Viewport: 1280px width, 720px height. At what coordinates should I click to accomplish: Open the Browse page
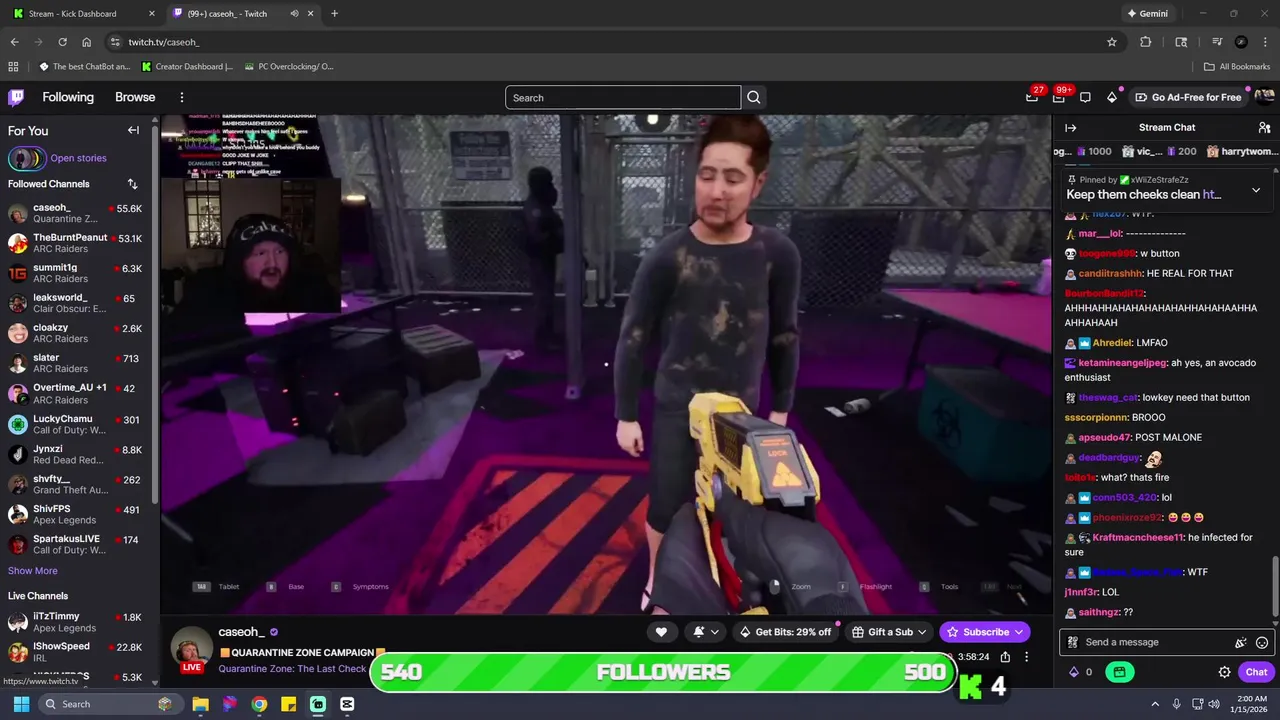(135, 97)
